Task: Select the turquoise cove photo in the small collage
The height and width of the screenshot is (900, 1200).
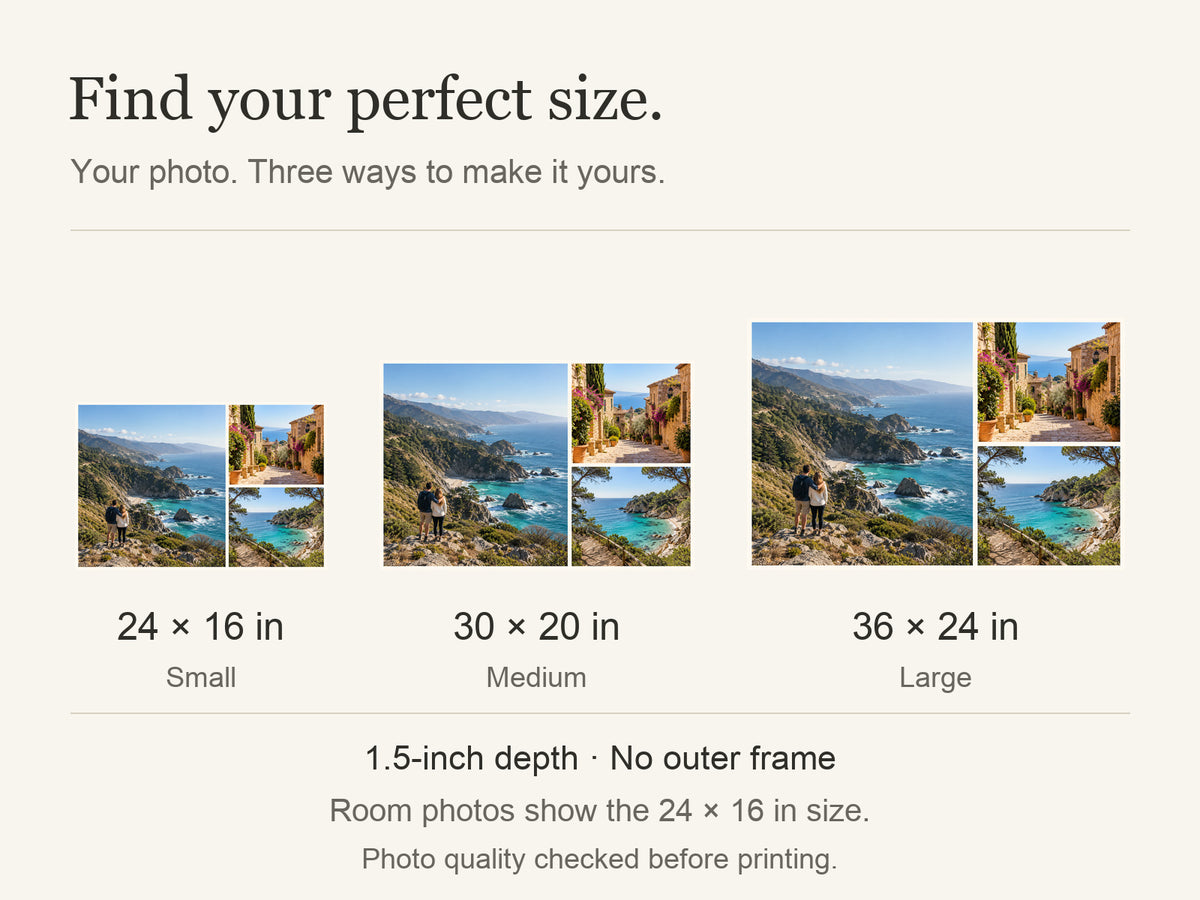Action: click(x=276, y=527)
